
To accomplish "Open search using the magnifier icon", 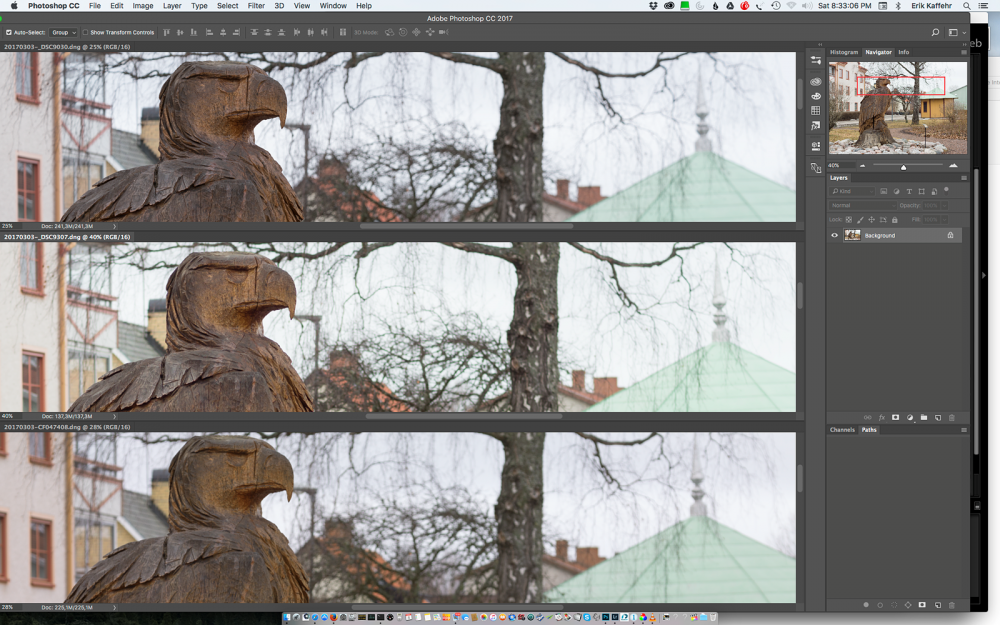I will click(x=935, y=32).
